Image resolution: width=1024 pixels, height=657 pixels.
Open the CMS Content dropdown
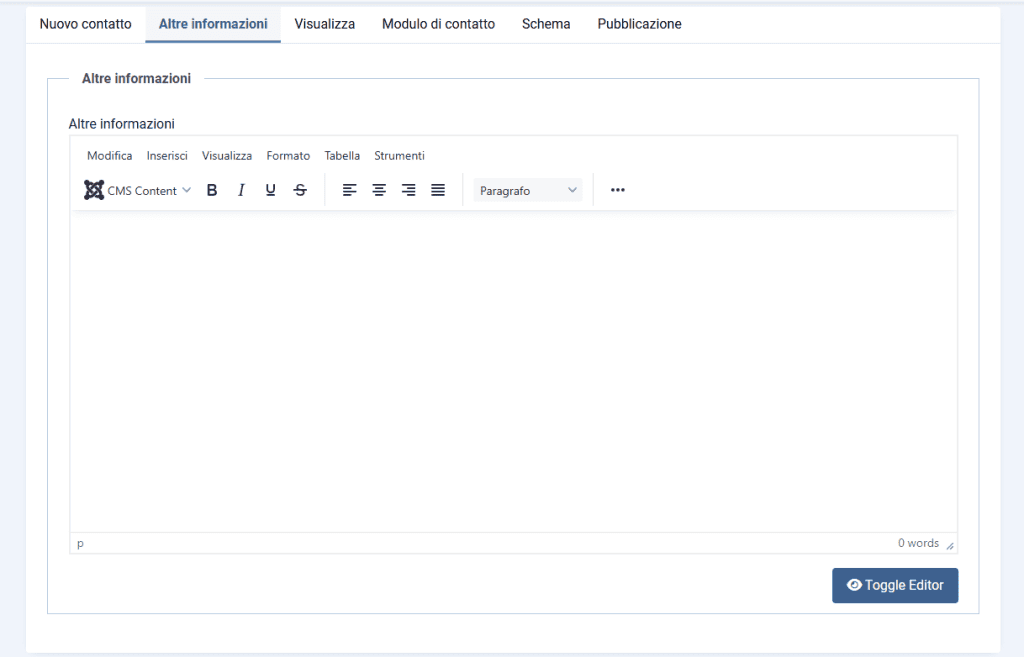click(x=145, y=189)
